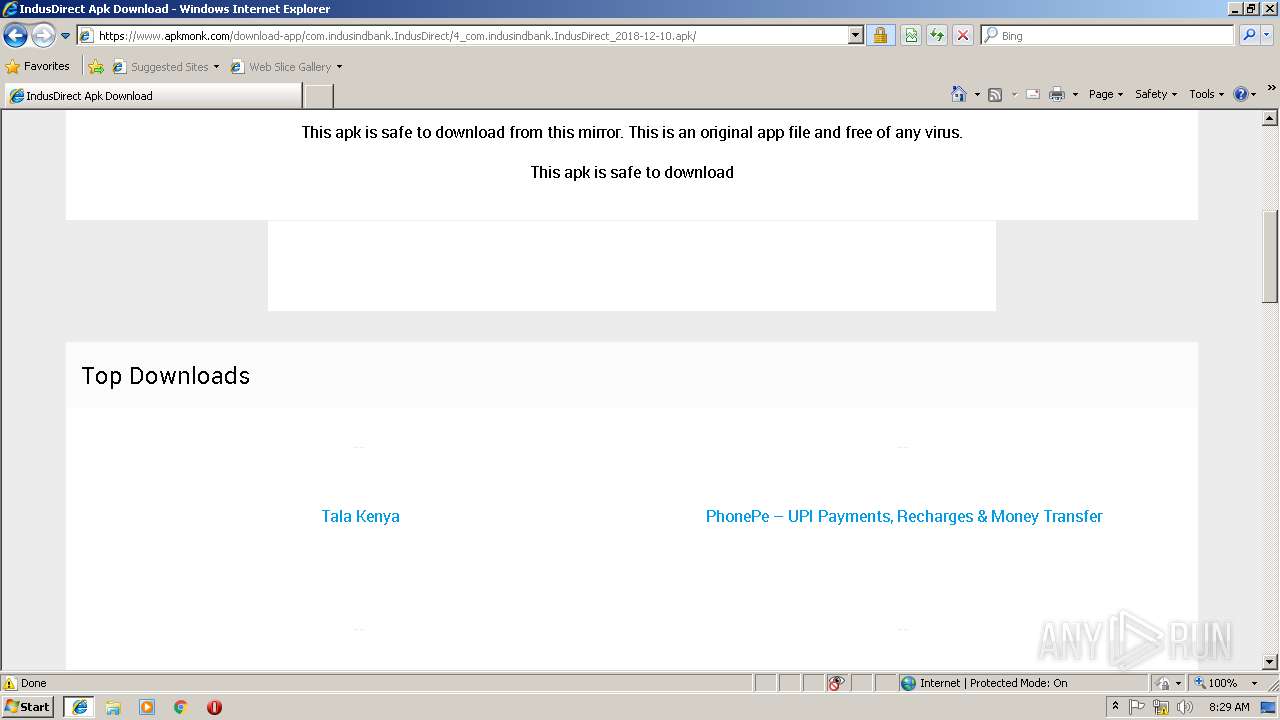
Task: Click the Show desktop tray button
Action: [1269, 707]
